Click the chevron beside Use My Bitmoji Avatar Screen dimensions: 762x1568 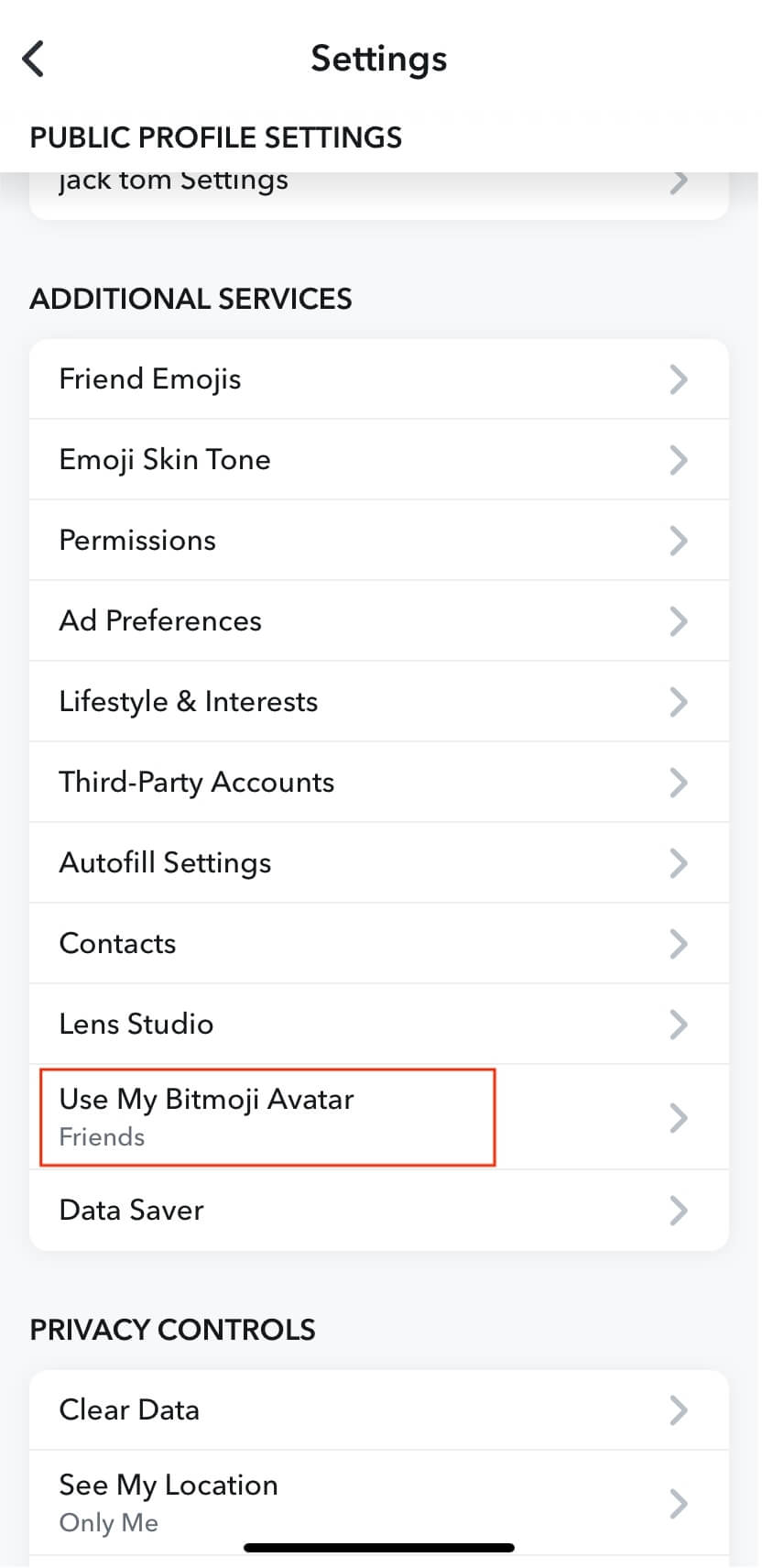[679, 1117]
